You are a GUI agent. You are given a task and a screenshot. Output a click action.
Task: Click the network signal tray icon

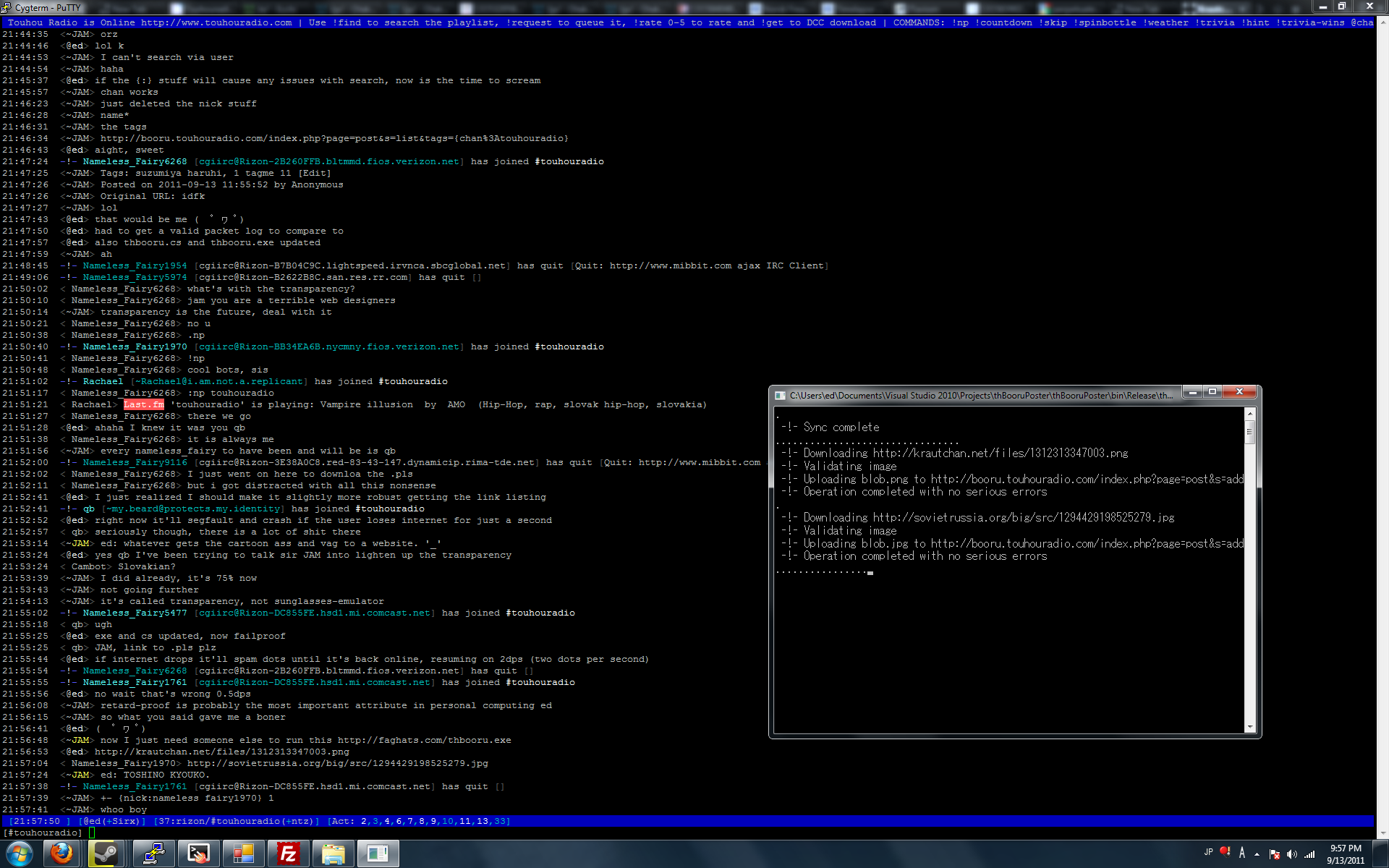click(1309, 854)
